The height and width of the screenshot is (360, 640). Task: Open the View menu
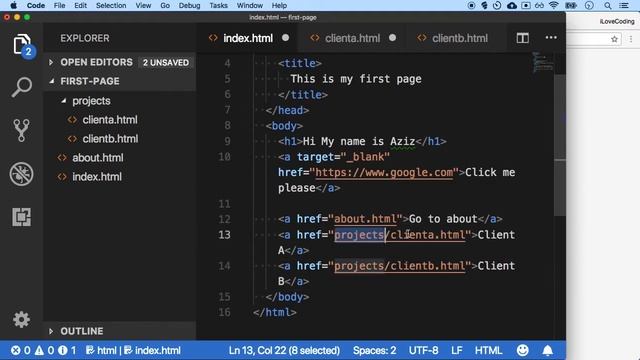[143, 5]
